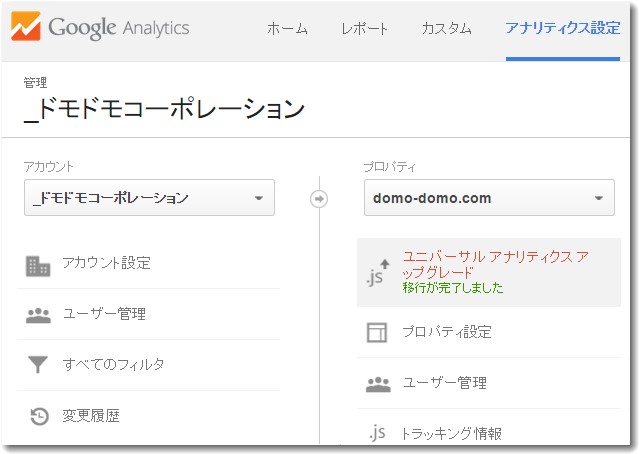
Task: Click the Google Analytics orange logo icon
Action: click(x=26, y=26)
